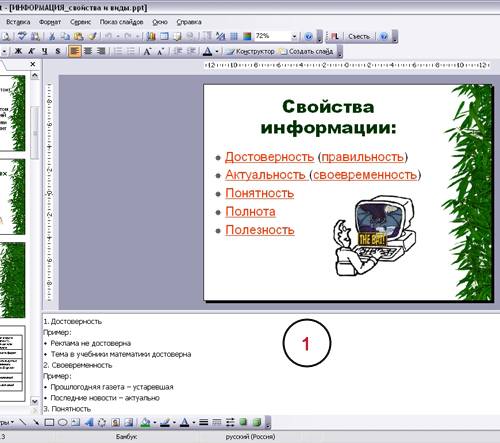Insert WordArt from drawing toolbar
500x443 pixels.
coord(89,423)
